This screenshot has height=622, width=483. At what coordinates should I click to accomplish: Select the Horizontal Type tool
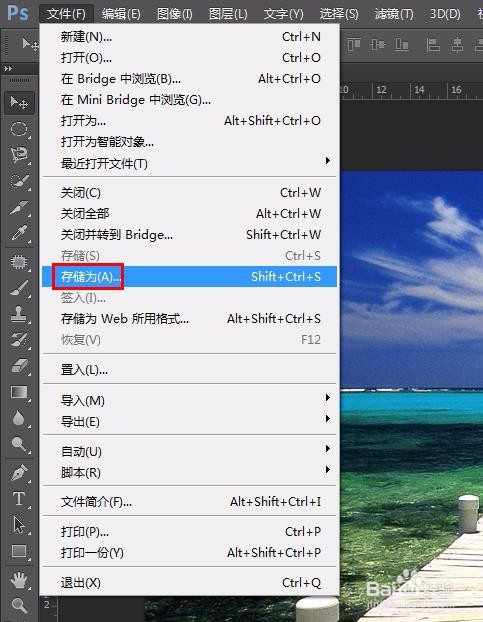19,499
